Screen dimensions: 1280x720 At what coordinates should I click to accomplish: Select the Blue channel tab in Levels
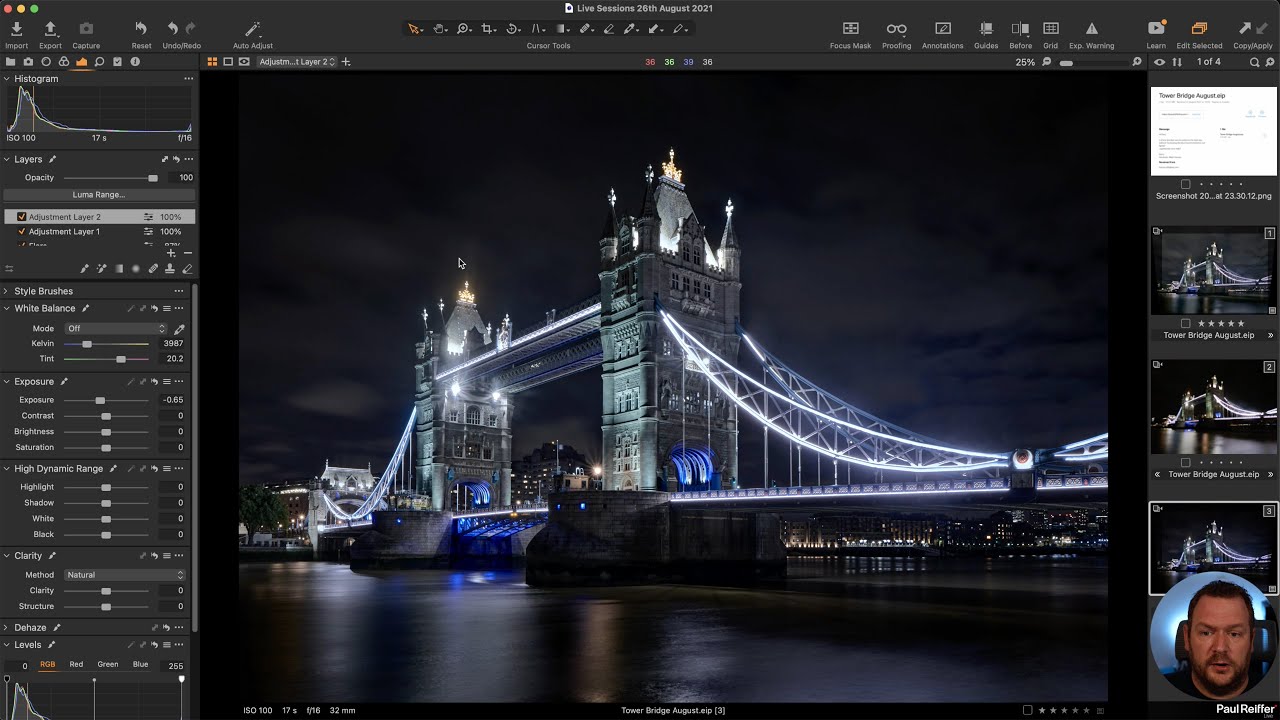click(140, 664)
